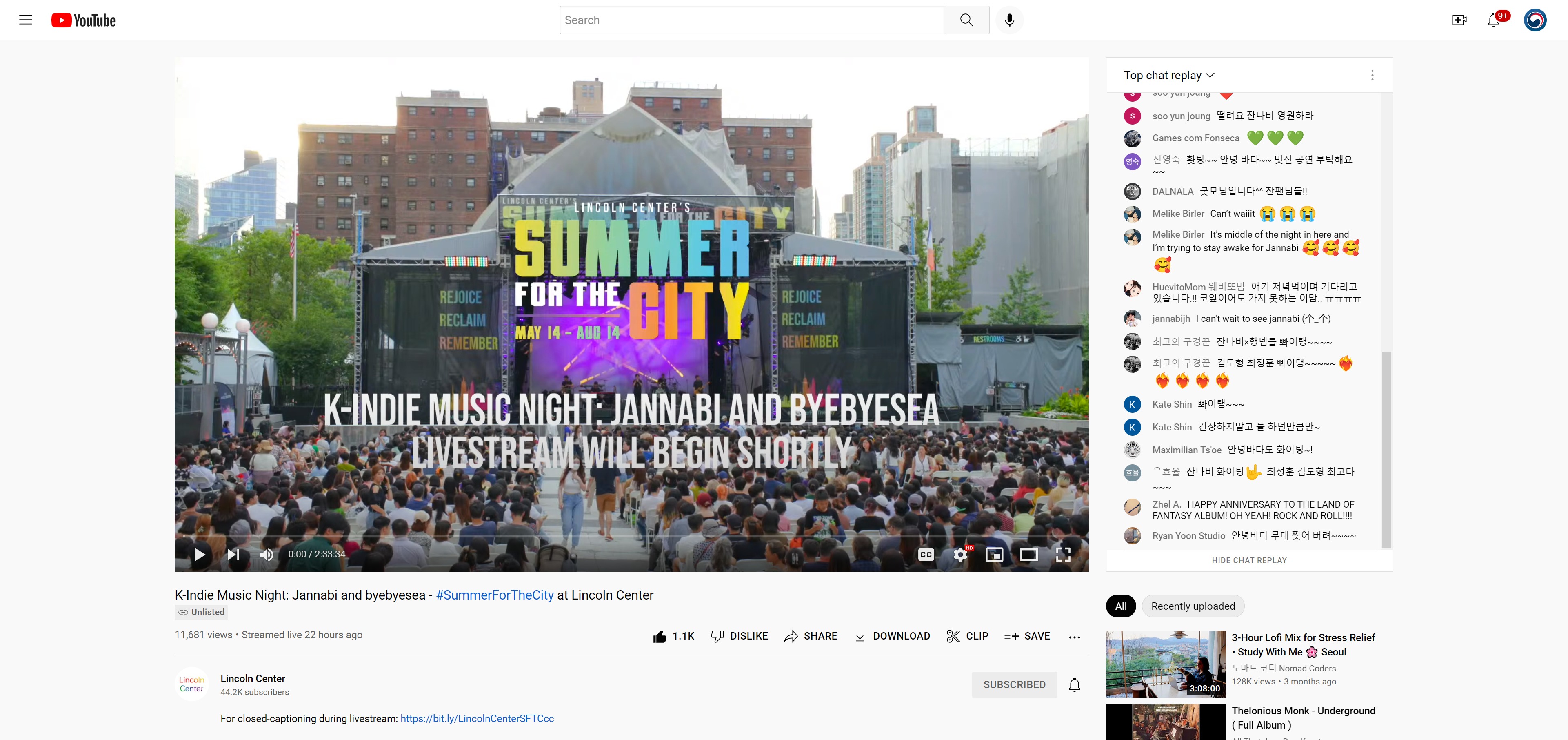Expand the Top chat replay dropdown

pyautogui.click(x=1169, y=76)
